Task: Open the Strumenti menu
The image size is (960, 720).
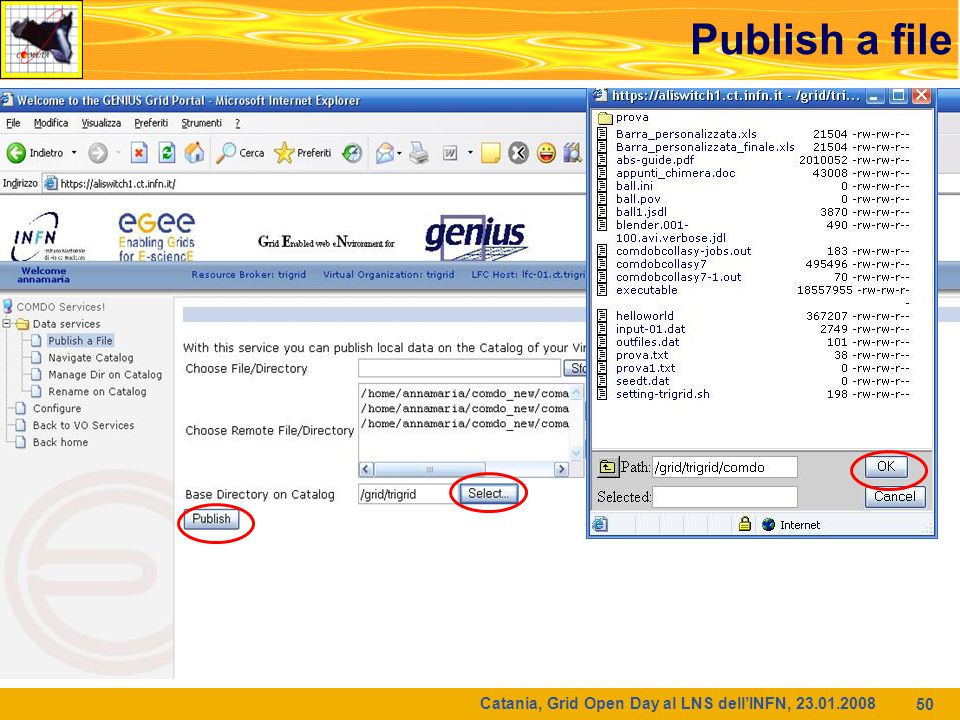Action: [201, 123]
